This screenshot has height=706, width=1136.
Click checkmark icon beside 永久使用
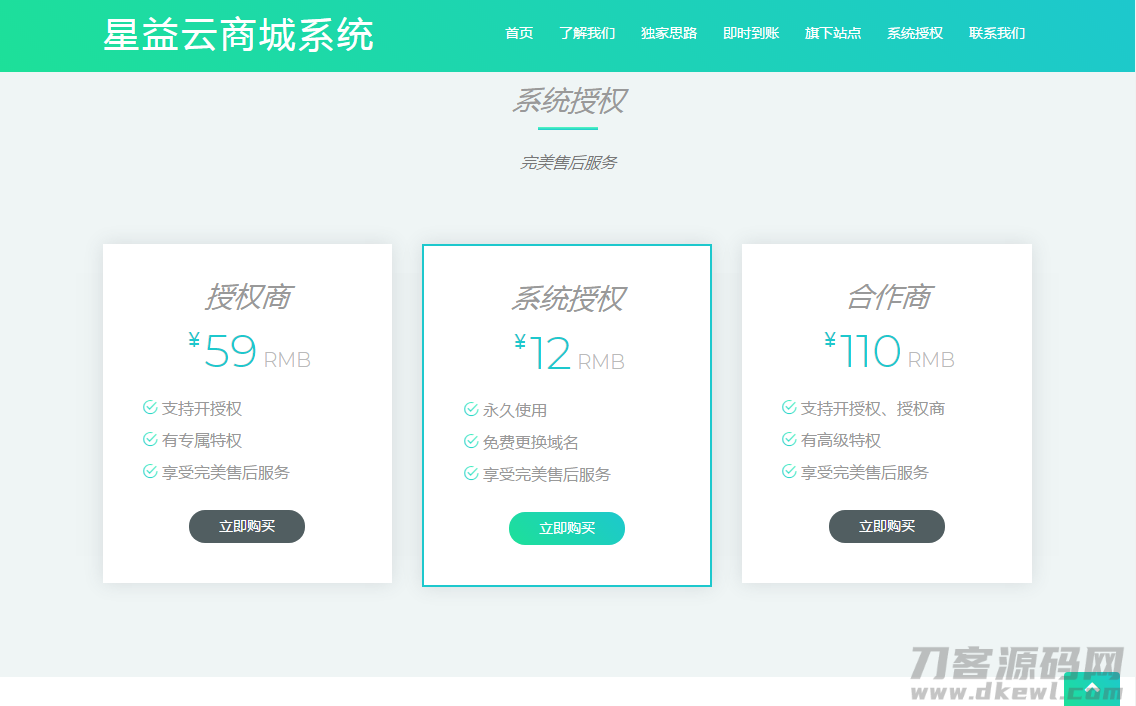pyautogui.click(x=471, y=409)
